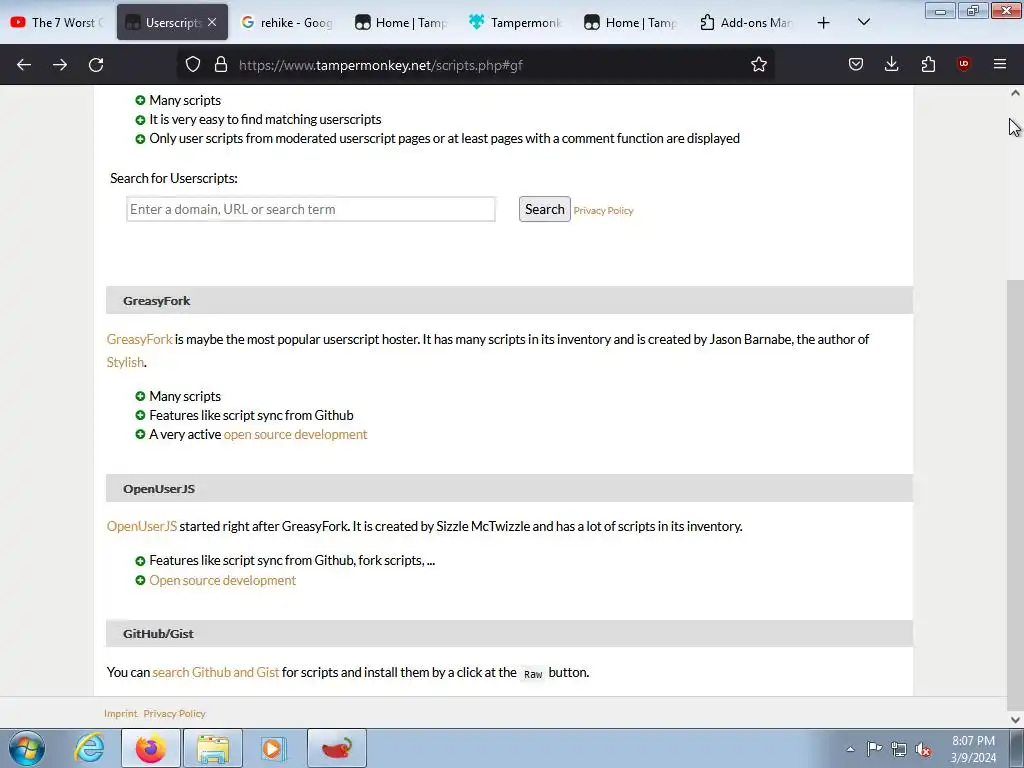Open the clock showing 8:07 PM

coord(973,749)
